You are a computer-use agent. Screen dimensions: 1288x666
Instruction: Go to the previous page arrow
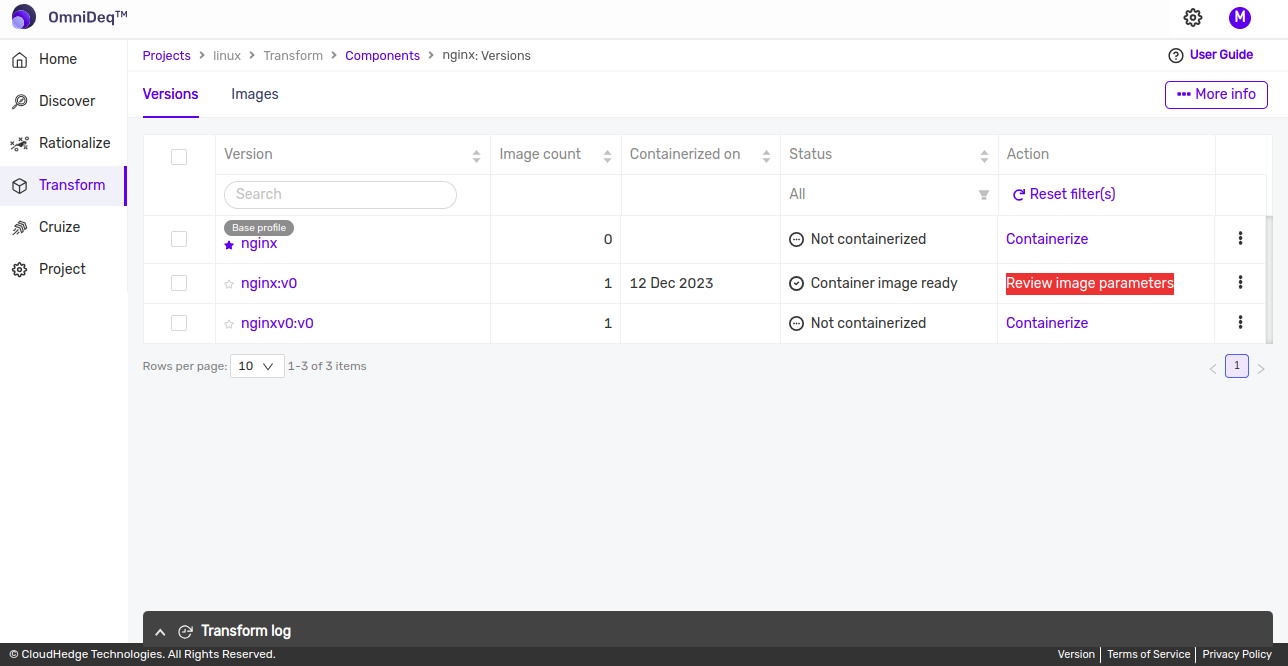coord(1213,368)
